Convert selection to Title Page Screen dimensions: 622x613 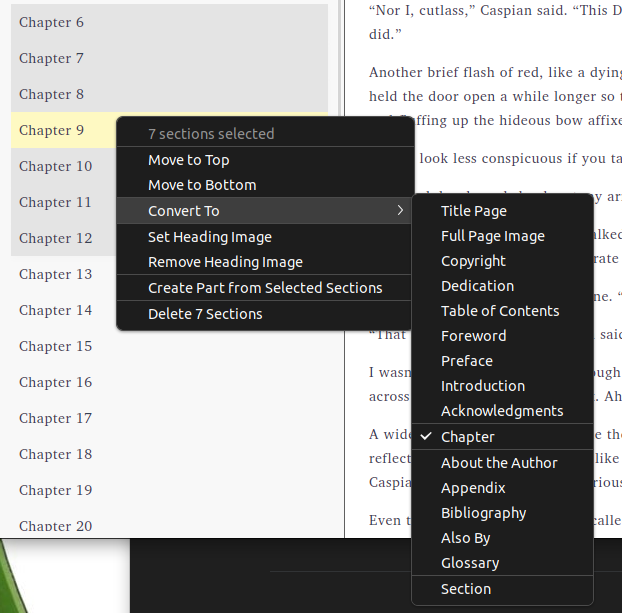click(x=503, y=211)
